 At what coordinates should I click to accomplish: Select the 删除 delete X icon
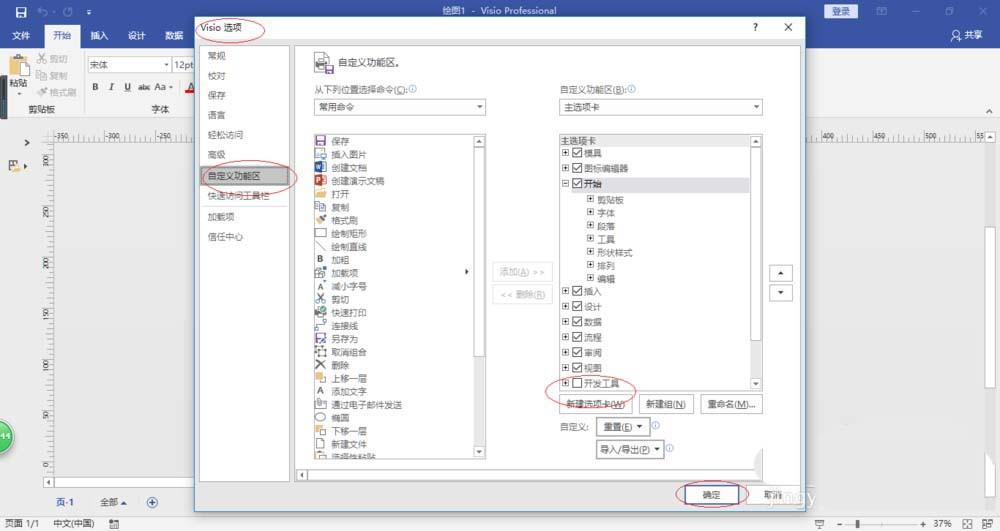[x=321, y=365]
